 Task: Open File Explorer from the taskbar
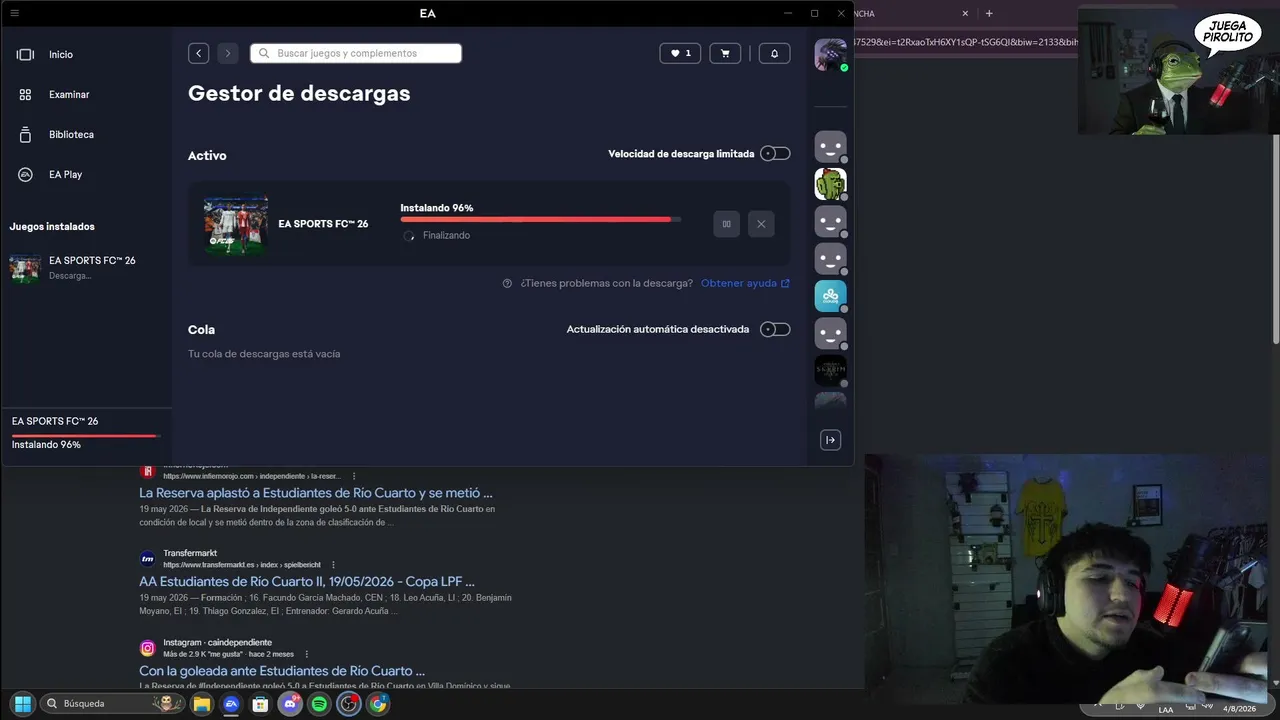[202, 704]
